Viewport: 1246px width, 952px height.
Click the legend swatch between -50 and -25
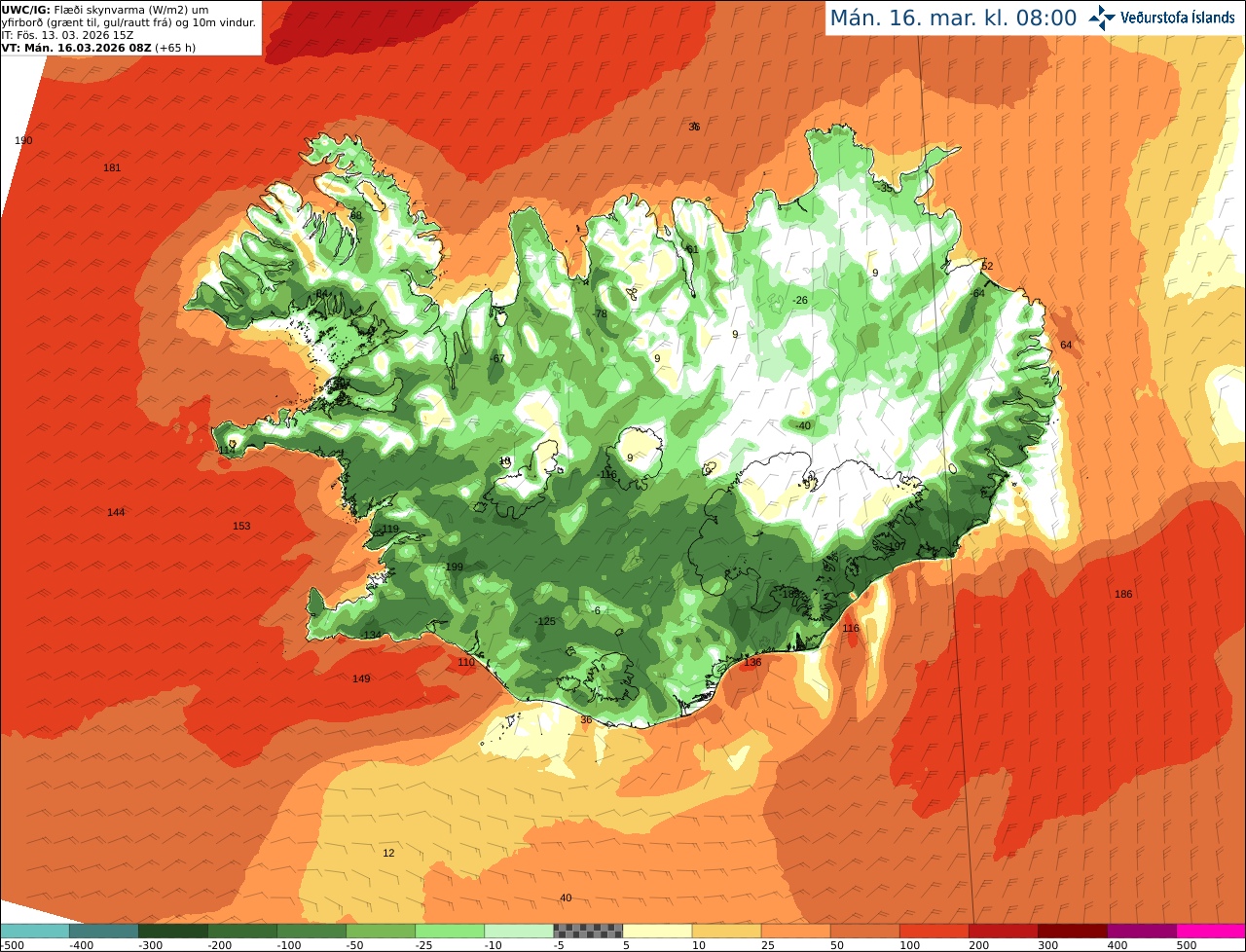click(381, 930)
